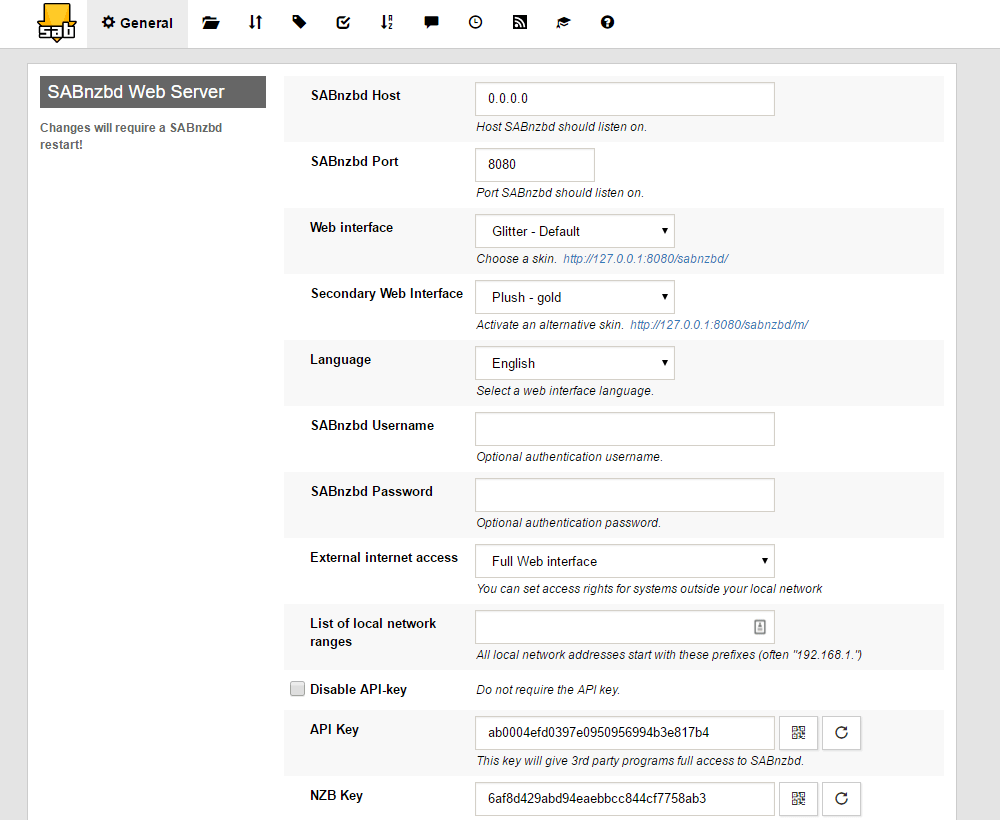
Task: Open the Notifications speech bubble icon
Action: pos(431,23)
